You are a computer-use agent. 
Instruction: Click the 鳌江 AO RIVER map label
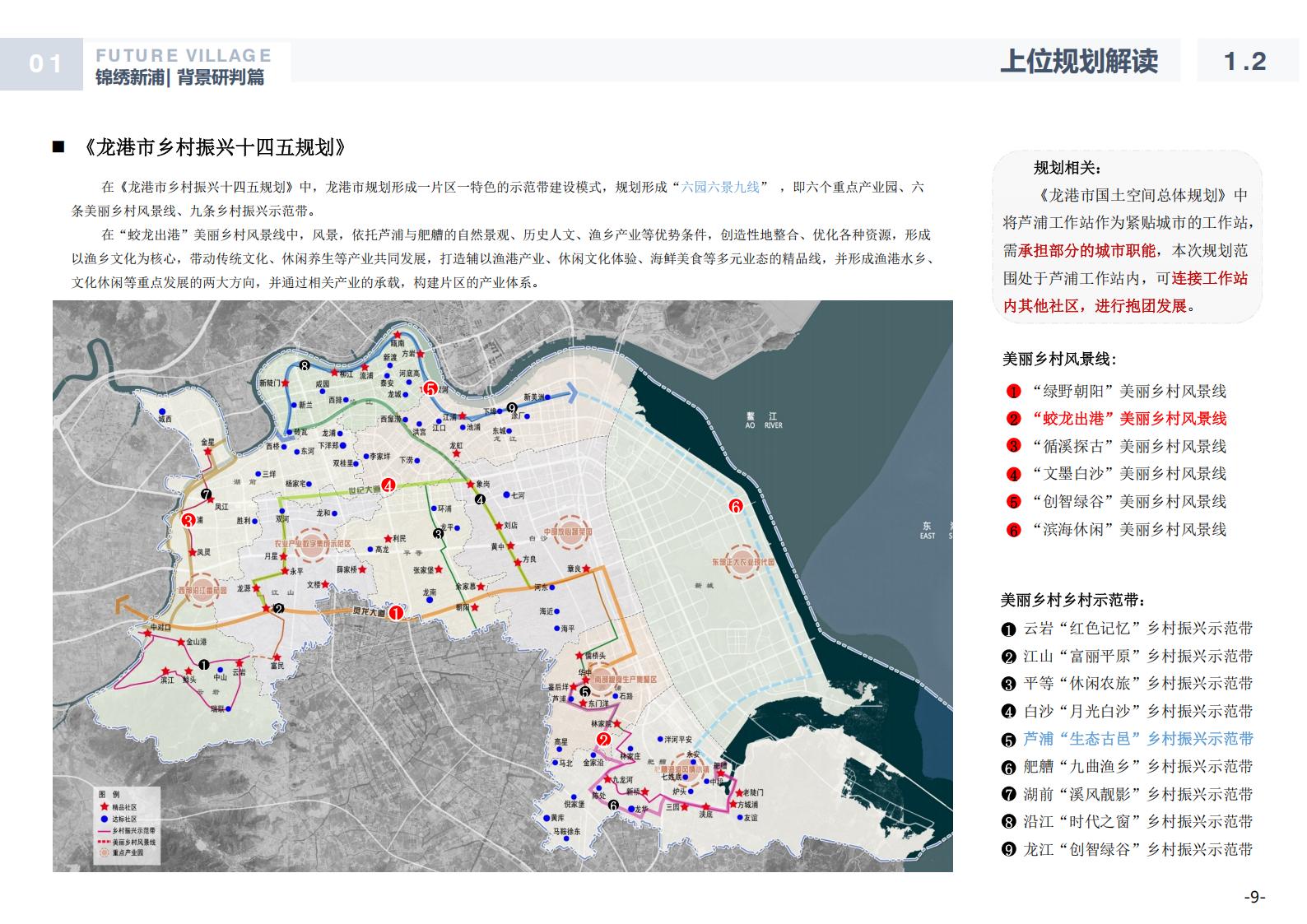point(763,420)
